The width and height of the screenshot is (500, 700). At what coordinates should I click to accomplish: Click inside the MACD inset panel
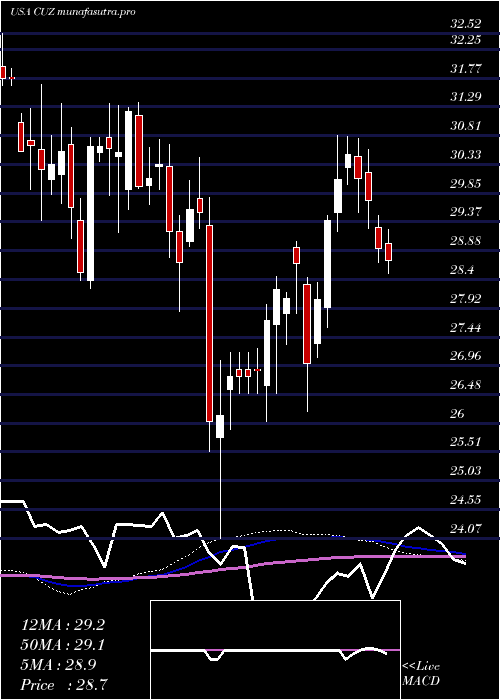[x=275, y=650]
